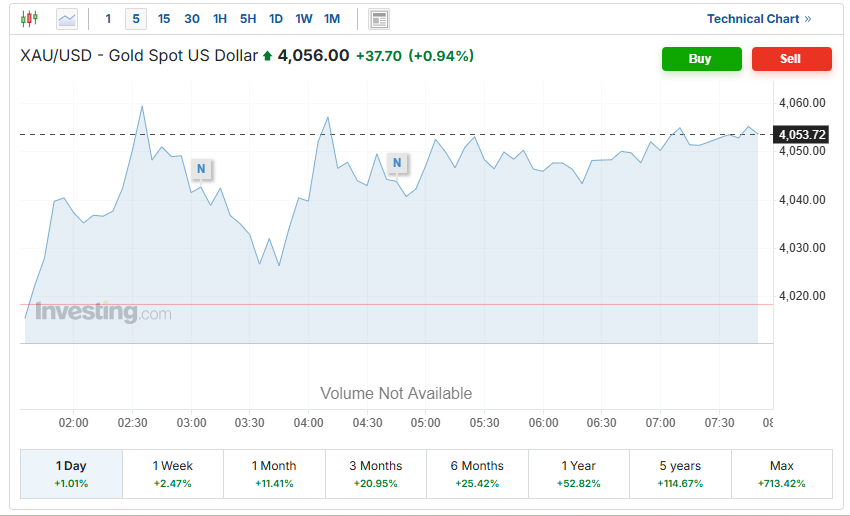Open the 3 Months range tab
Screen dimensions: 850x516
coord(375,474)
